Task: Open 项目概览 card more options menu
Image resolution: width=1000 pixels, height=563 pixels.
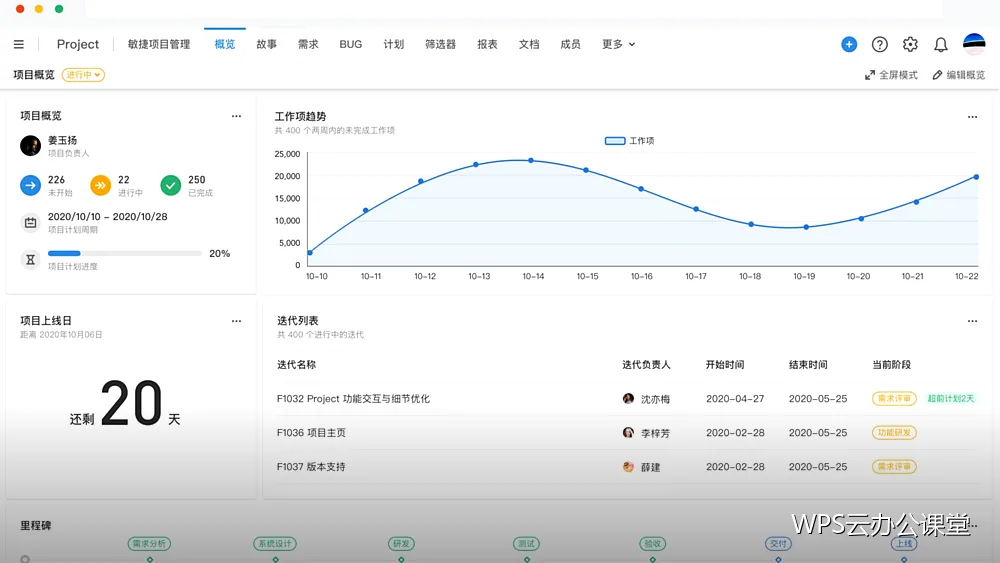Action: tap(237, 116)
